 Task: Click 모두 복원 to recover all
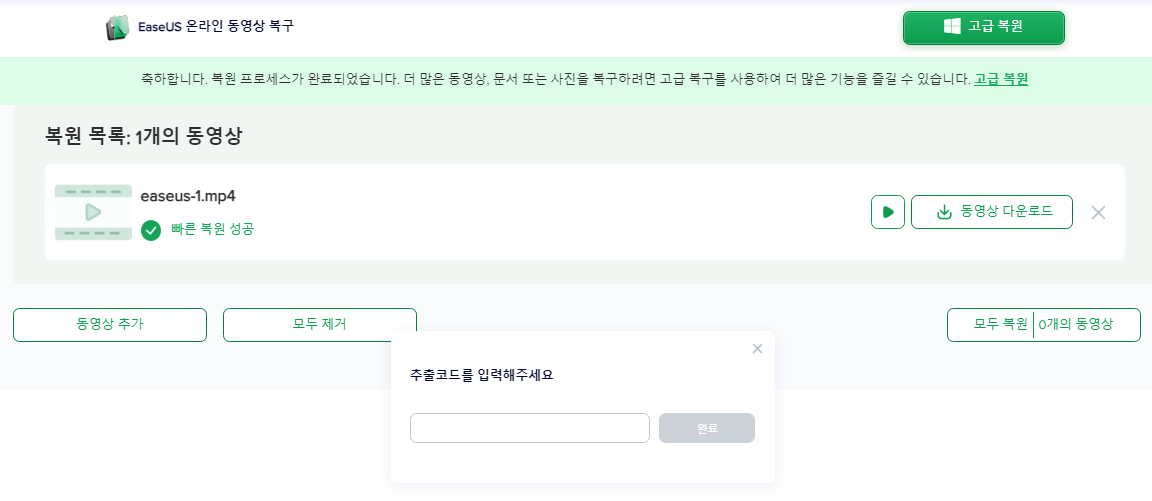point(990,325)
